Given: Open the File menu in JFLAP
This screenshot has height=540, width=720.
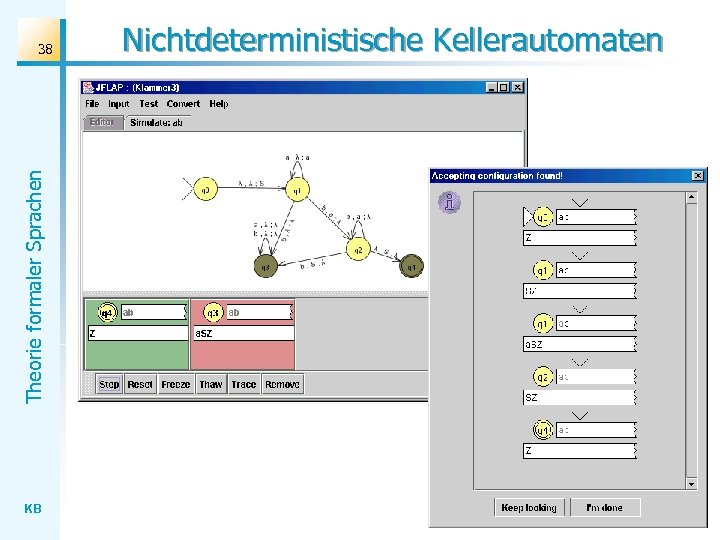Looking at the screenshot, I should (x=92, y=104).
